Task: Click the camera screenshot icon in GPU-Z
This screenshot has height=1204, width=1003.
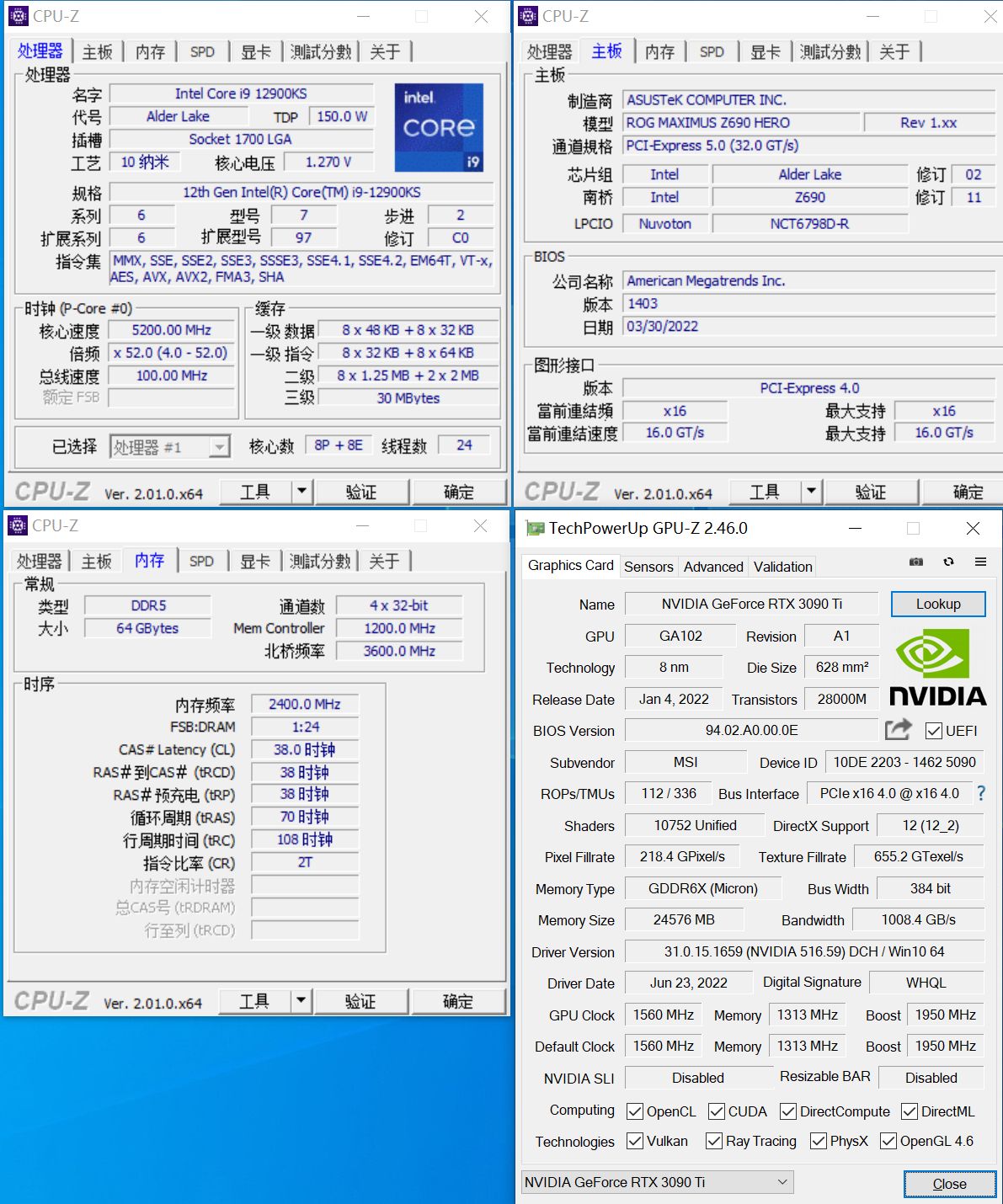Action: click(x=915, y=562)
